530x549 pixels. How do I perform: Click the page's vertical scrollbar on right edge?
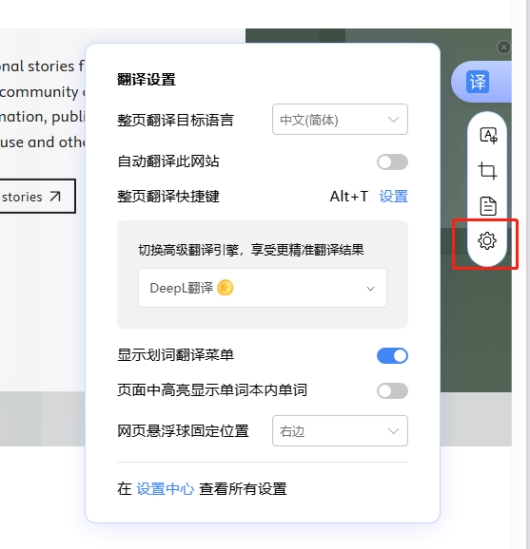pos(528,274)
